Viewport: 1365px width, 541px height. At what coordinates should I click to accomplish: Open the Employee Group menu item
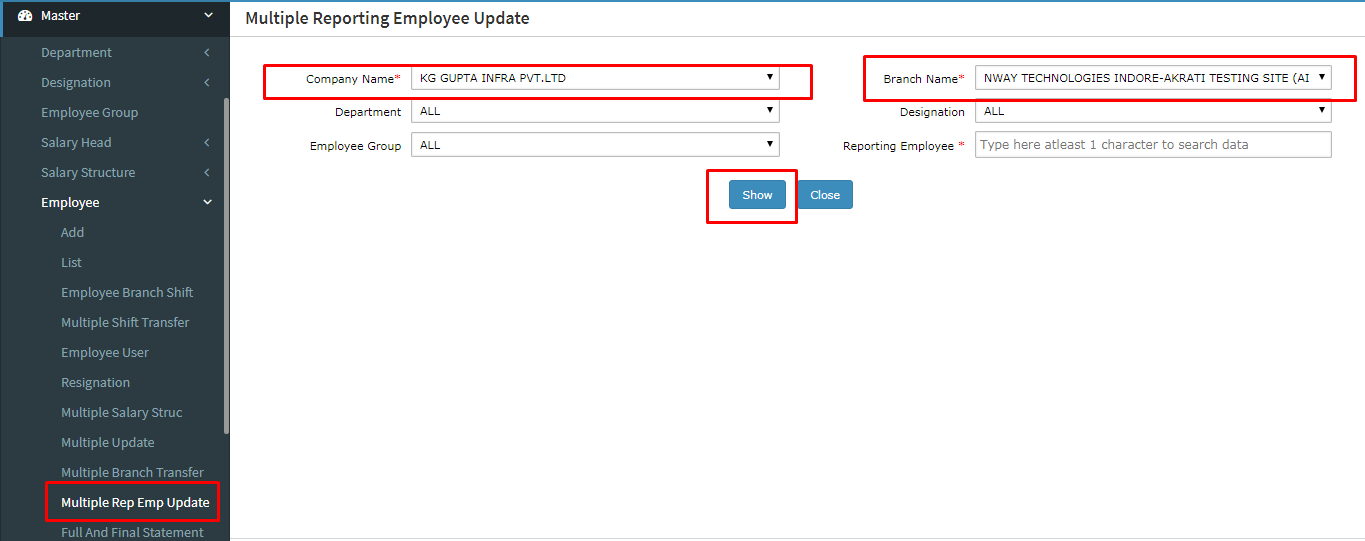click(x=89, y=113)
